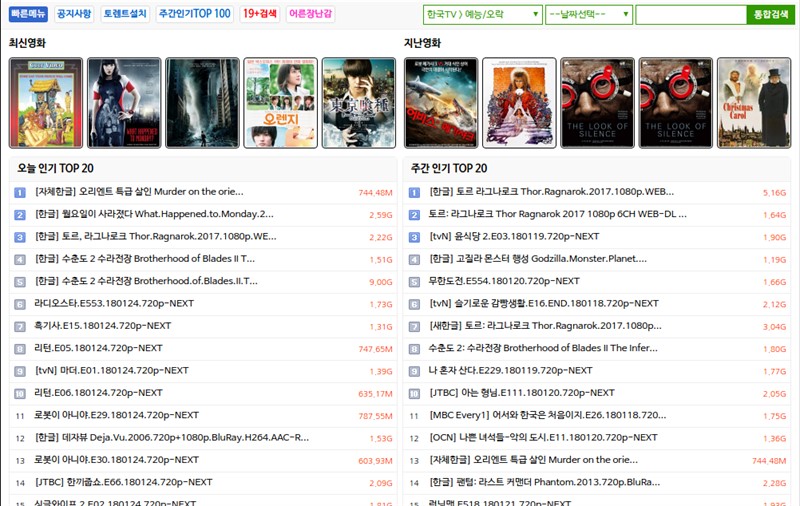Open Brotherhood of Blades II T... link

pyautogui.click(x=145, y=259)
